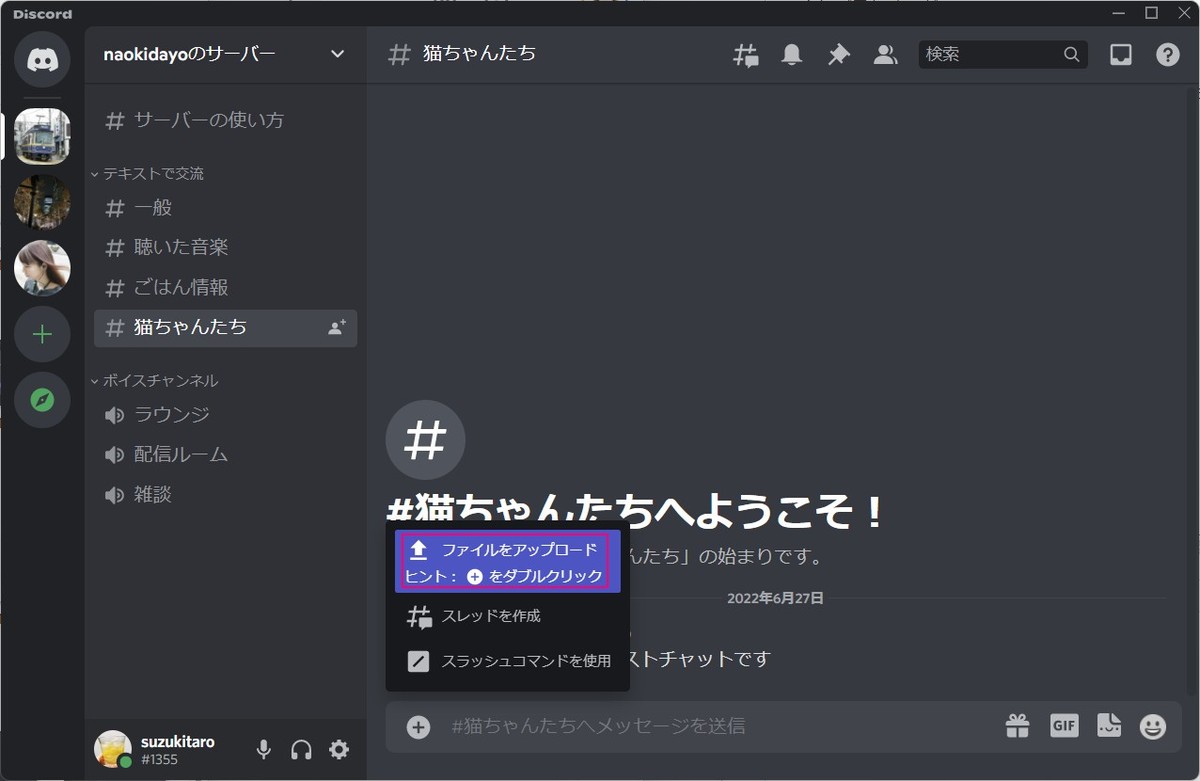The height and width of the screenshot is (781, 1200).
Task: Open Discord home direct messages
Action: click(42, 60)
